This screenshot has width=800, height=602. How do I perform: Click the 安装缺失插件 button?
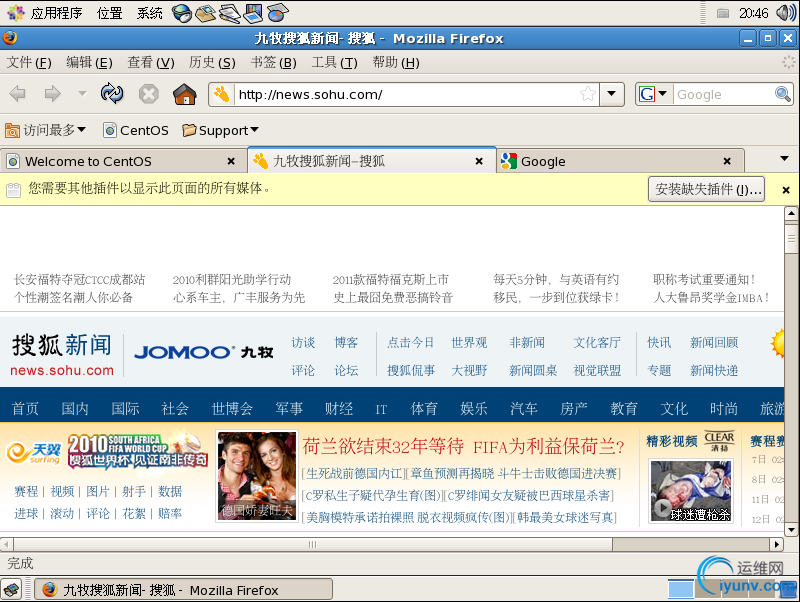[x=707, y=189]
